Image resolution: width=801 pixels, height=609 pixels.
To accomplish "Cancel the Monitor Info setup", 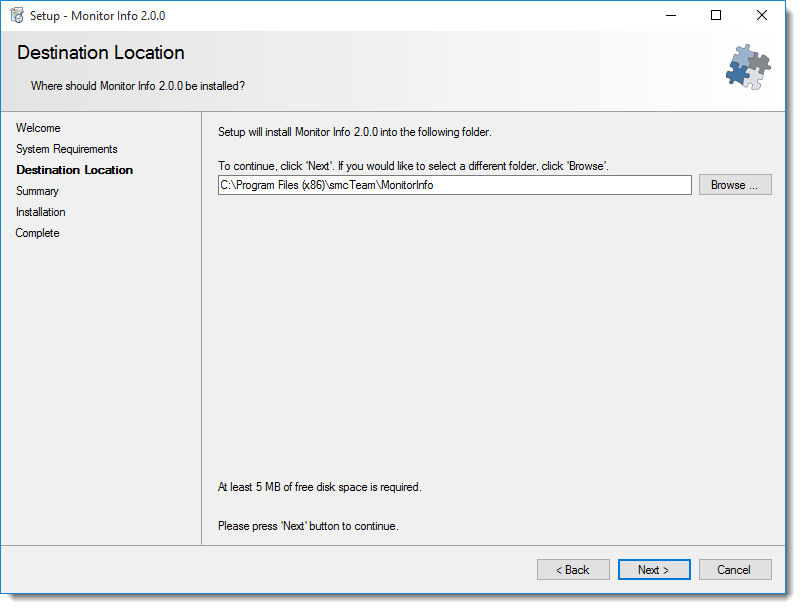I will (x=735, y=569).
